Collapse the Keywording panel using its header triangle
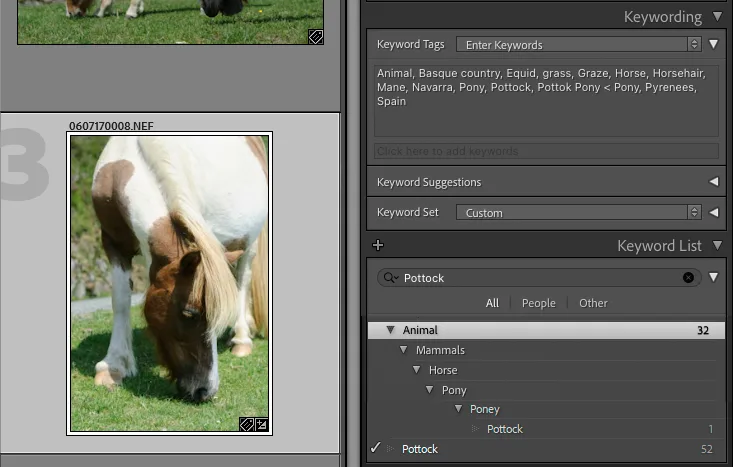This screenshot has height=467, width=733. pyautogui.click(x=717, y=17)
